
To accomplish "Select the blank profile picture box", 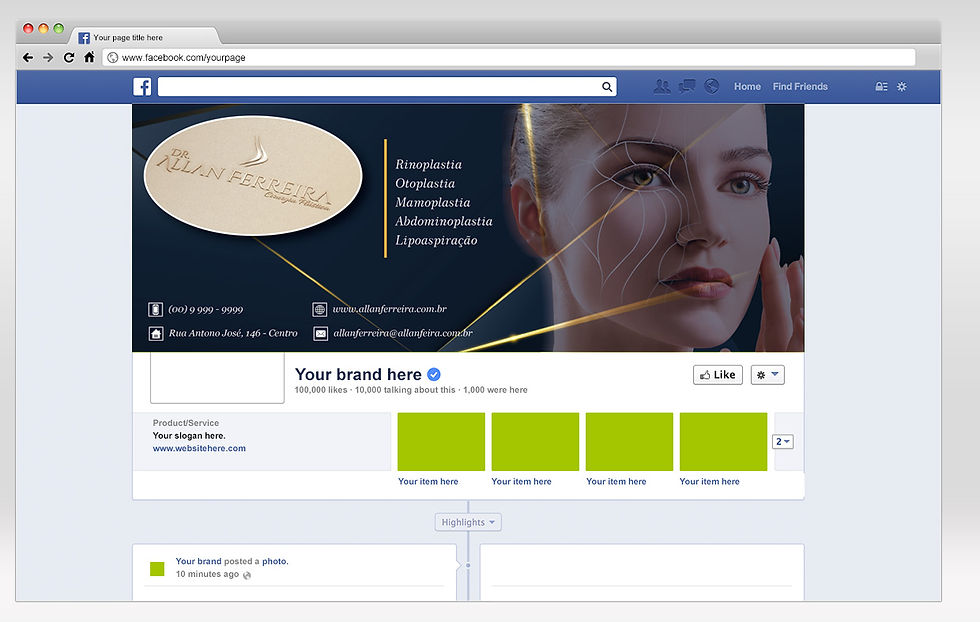I will coord(217,378).
